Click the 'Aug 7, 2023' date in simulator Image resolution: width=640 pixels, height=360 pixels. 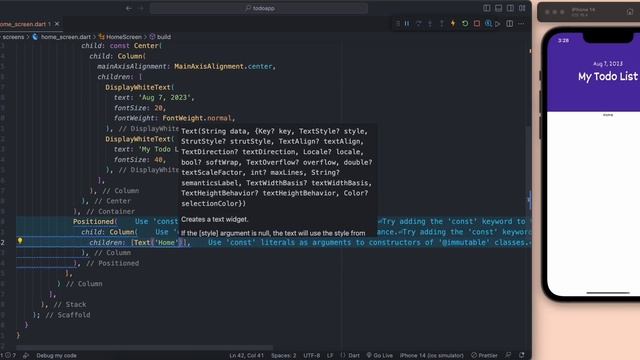click(x=608, y=64)
